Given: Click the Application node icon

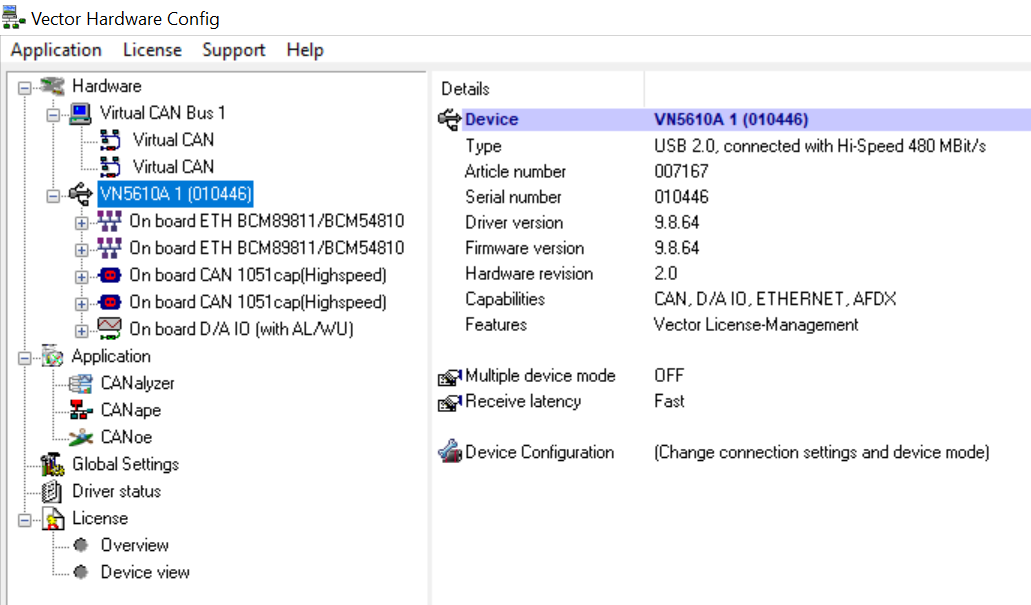Looking at the screenshot, I should [53, 356].
